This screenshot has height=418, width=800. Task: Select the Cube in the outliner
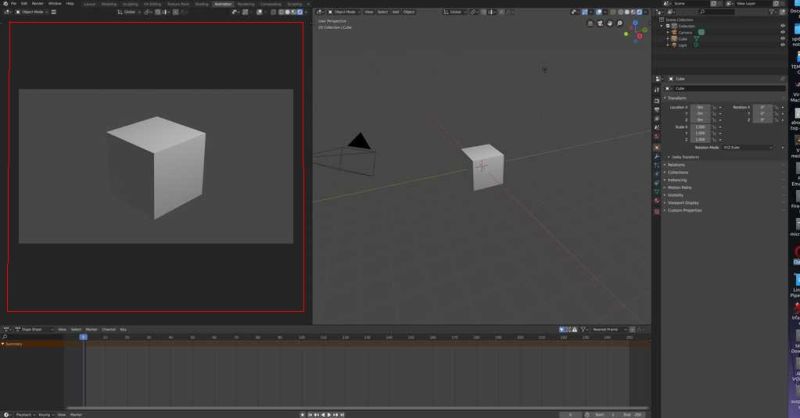coord(683,39)
